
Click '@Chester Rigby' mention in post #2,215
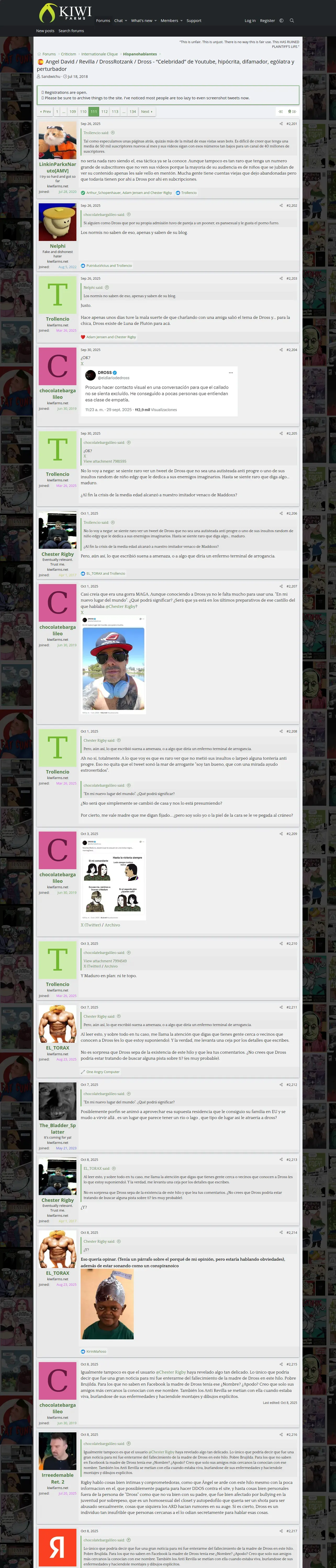(171, 1372)
